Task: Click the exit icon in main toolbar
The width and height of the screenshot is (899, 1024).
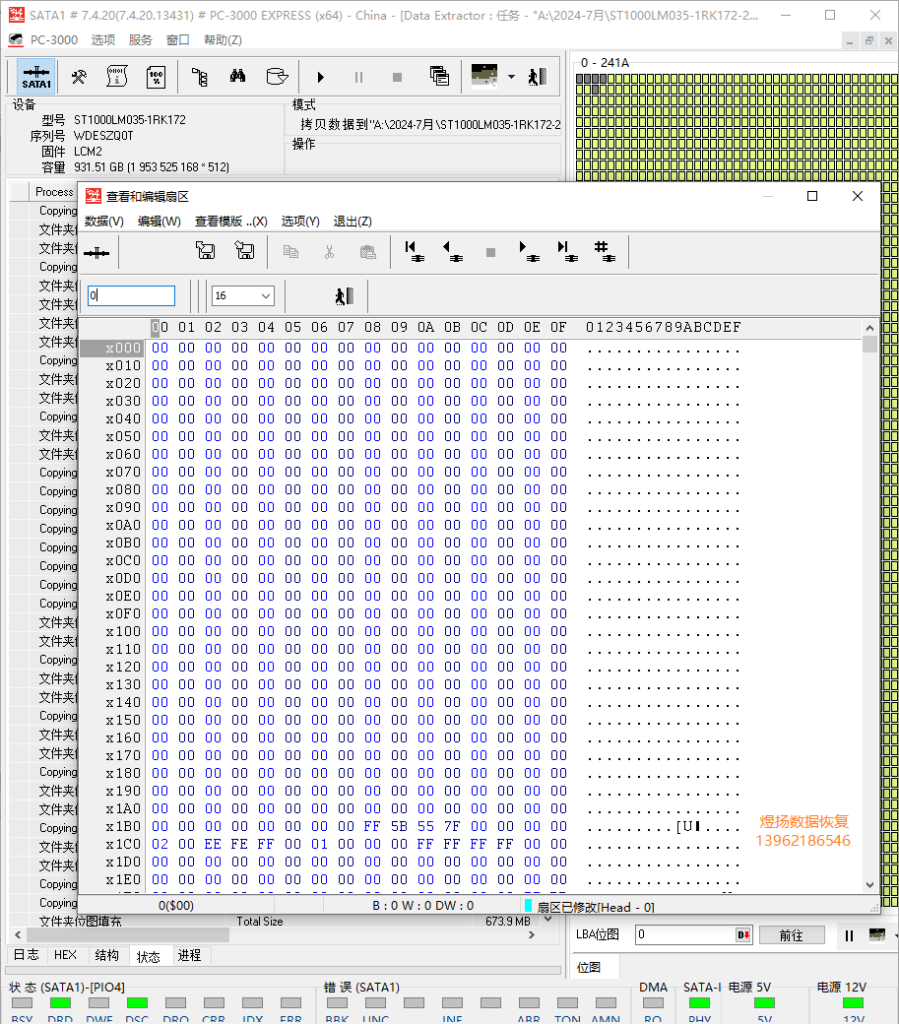Action: tap(537, 77)
